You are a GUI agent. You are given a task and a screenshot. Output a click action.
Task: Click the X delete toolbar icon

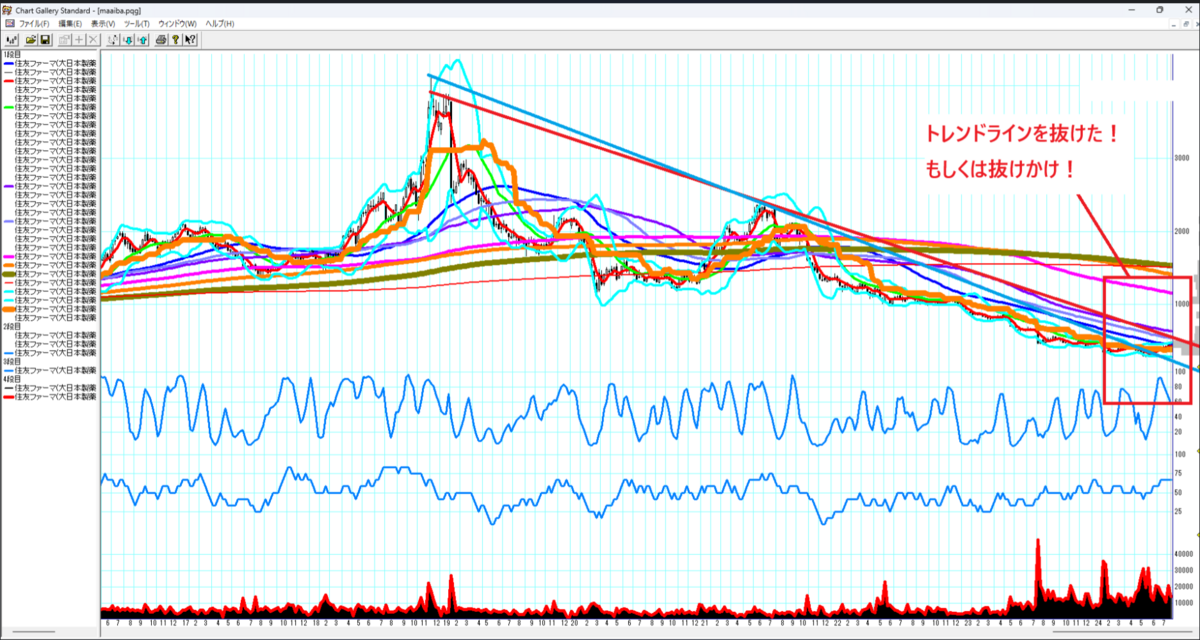(93, 40)
